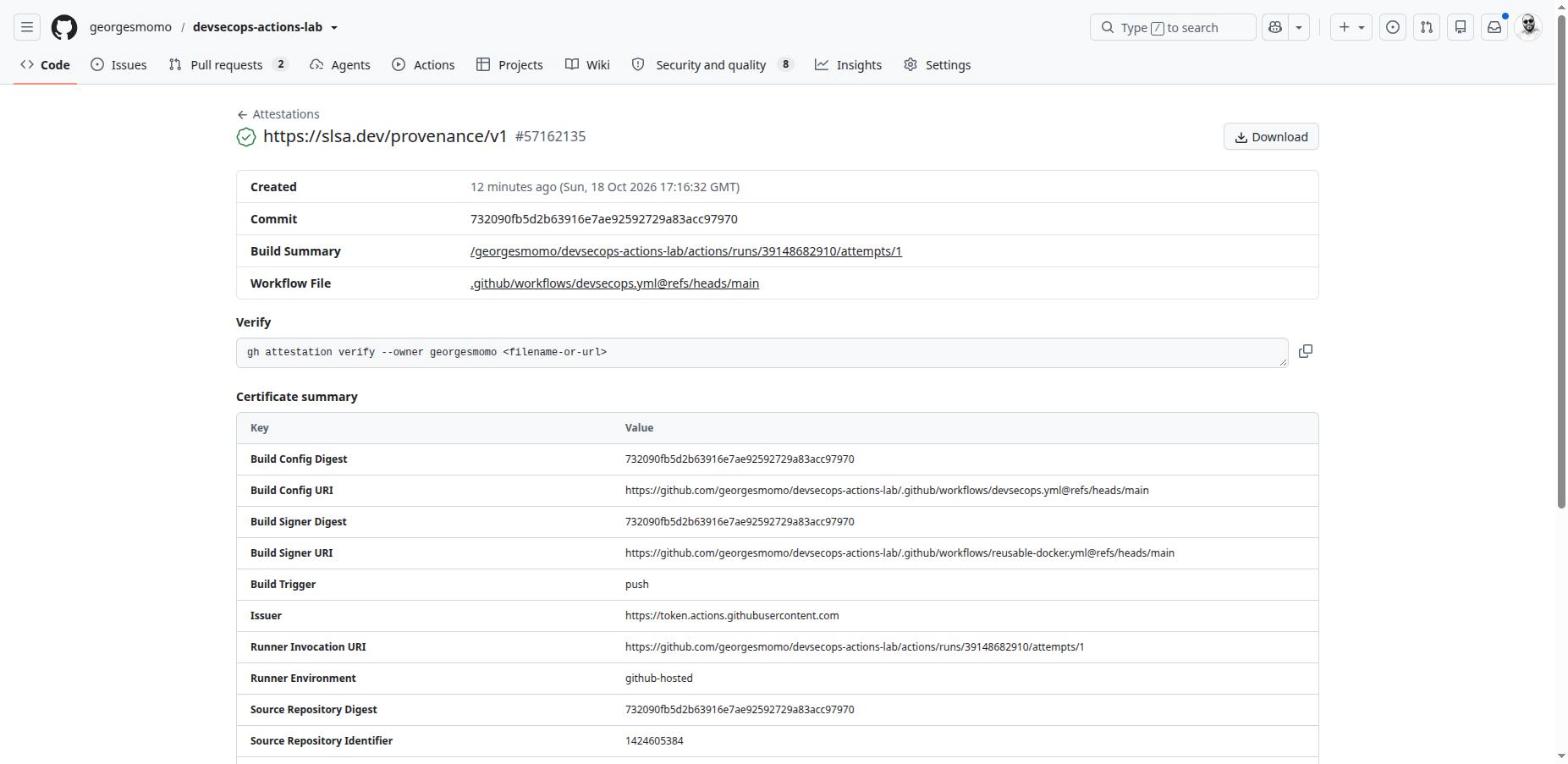Select the commit hash 732090fb... in Commit row
The height and width of the screenshot is (764, 1568).
point(604,219)
